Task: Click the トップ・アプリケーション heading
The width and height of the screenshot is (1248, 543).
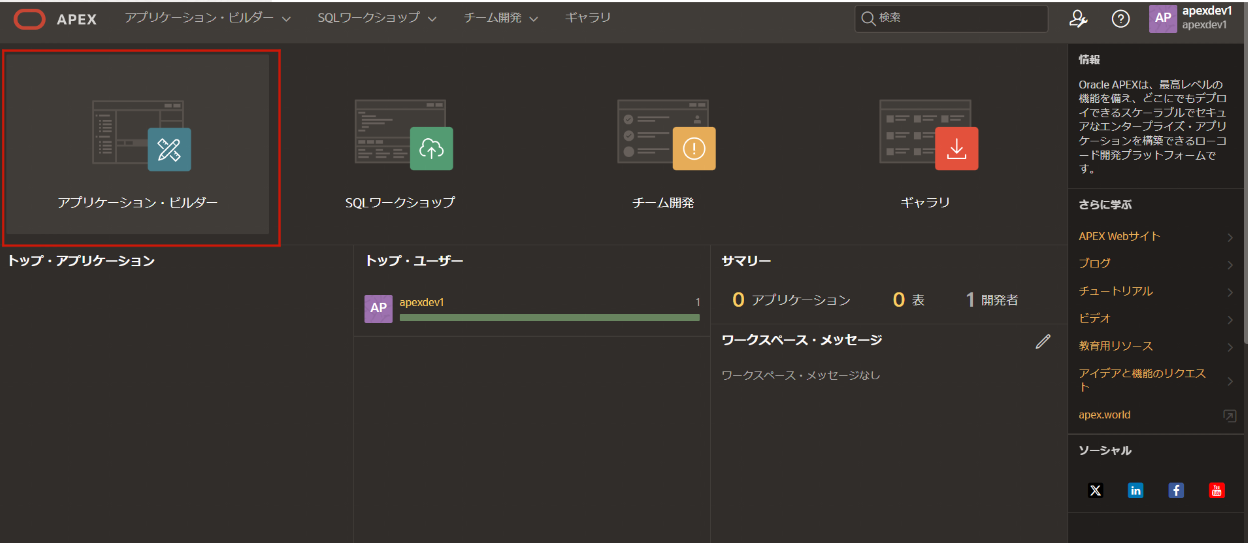Action: click(x=81, y=261)
